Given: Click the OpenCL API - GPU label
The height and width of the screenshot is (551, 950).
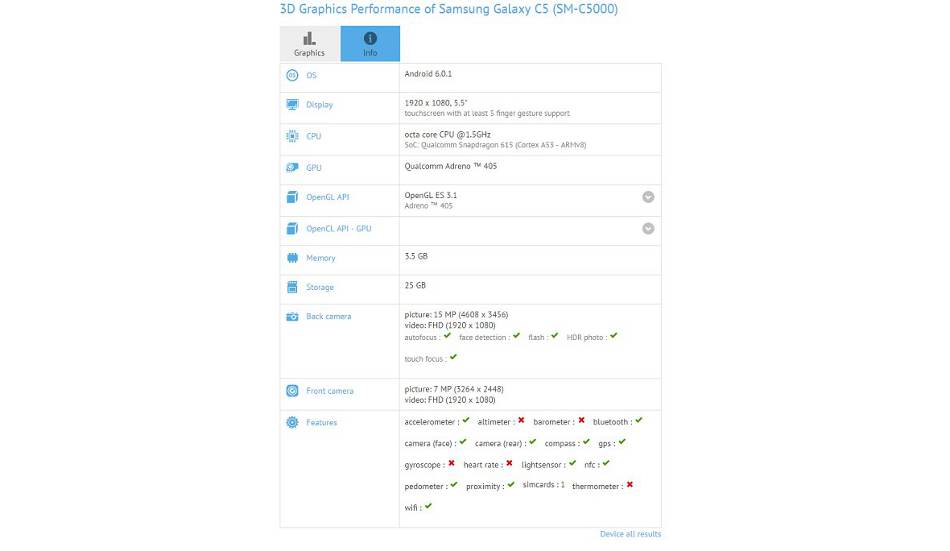Looking at the screenshot, I should tap(339, 229).
